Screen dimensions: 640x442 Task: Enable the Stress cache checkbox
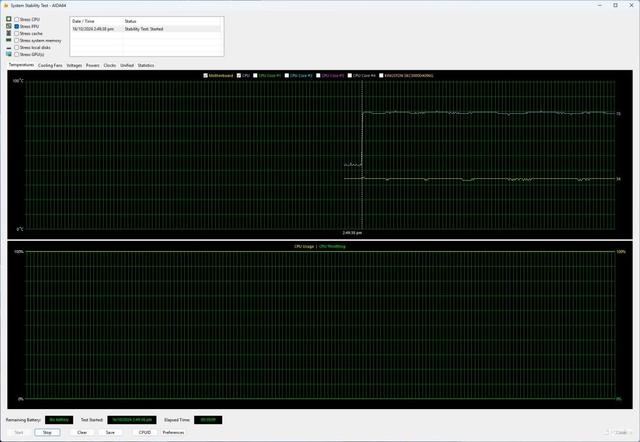pos(17,33)
